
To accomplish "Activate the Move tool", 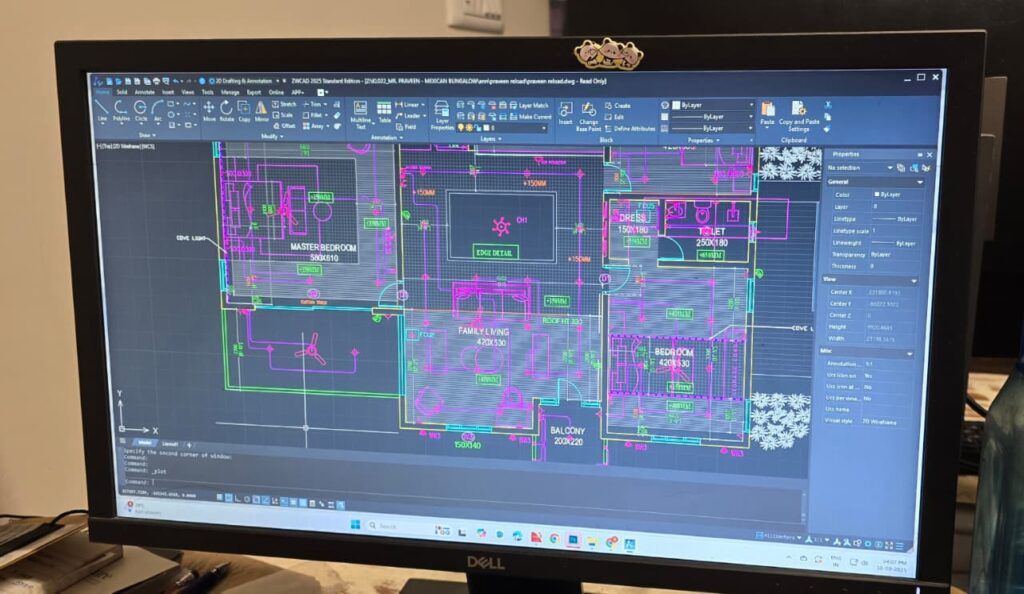I will pos(209,110).
